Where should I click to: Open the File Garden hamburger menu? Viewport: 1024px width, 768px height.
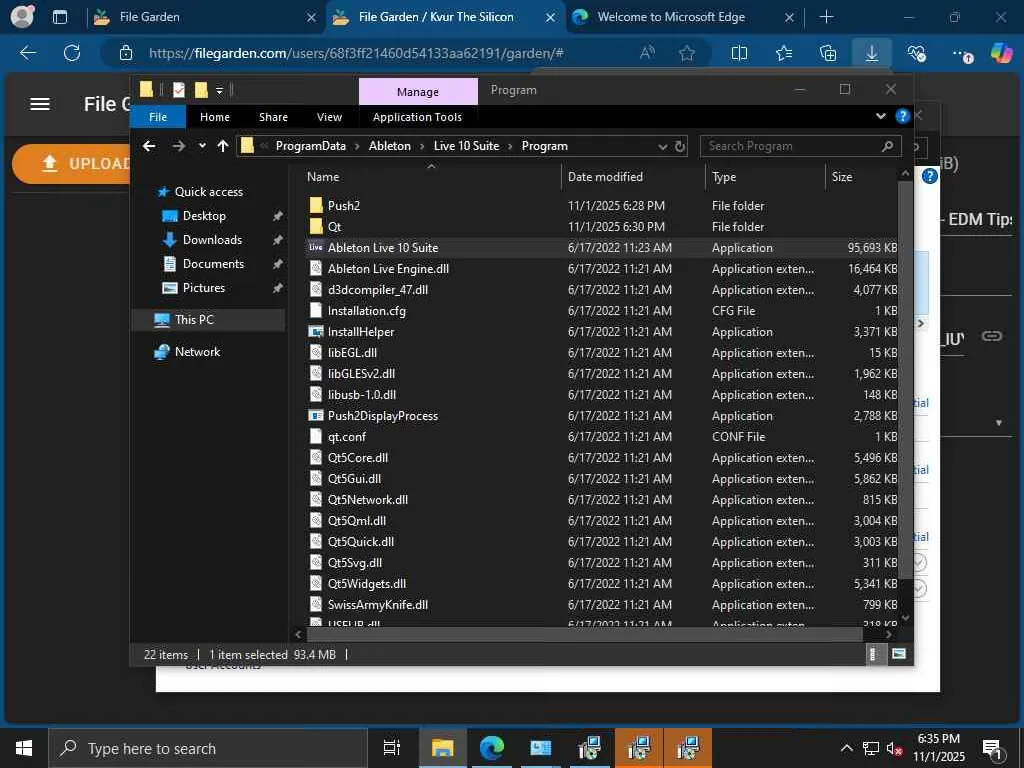[40, 104]
